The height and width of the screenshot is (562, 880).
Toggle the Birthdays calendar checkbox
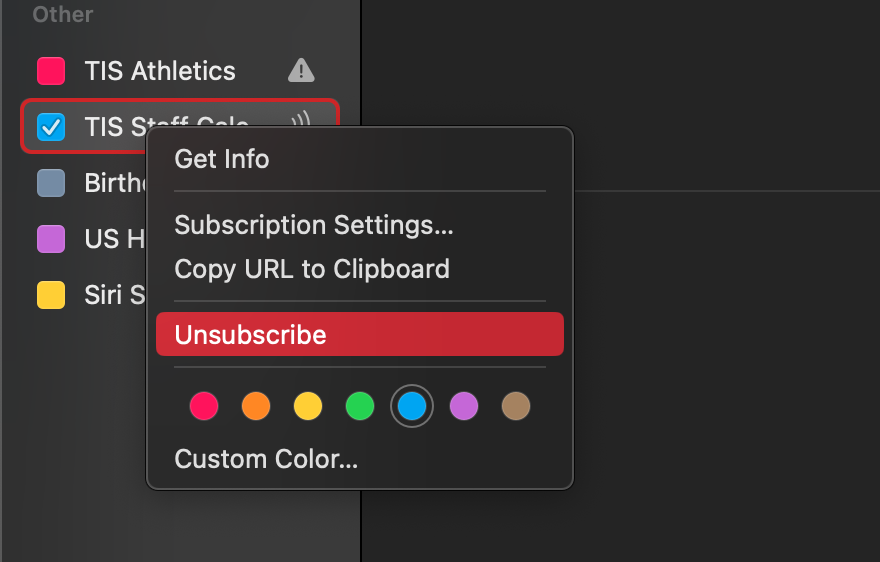pos(51,183)
